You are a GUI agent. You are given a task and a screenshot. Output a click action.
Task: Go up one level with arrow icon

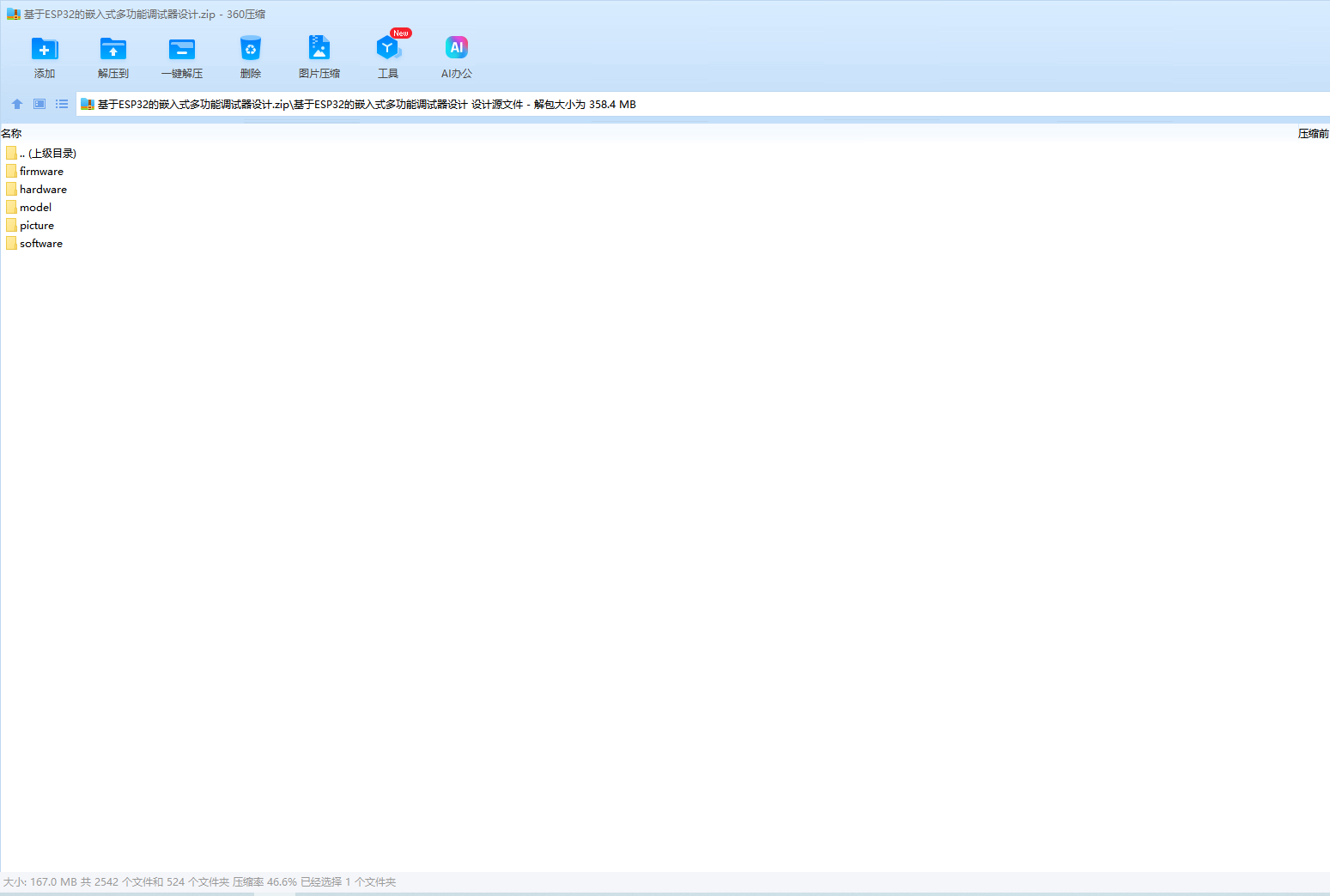[17, 104]
